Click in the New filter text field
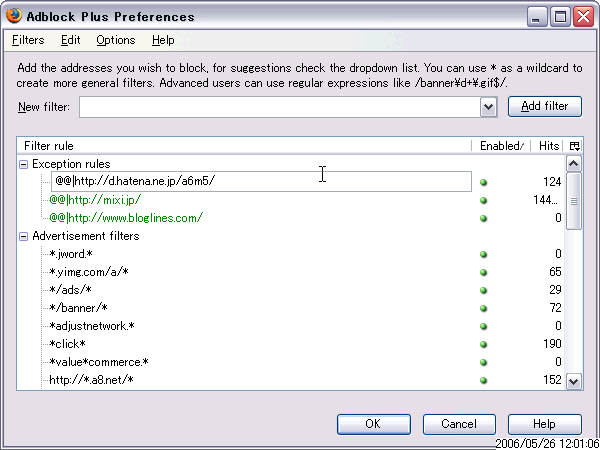The image size is (600, 450). tap(280, 107)
